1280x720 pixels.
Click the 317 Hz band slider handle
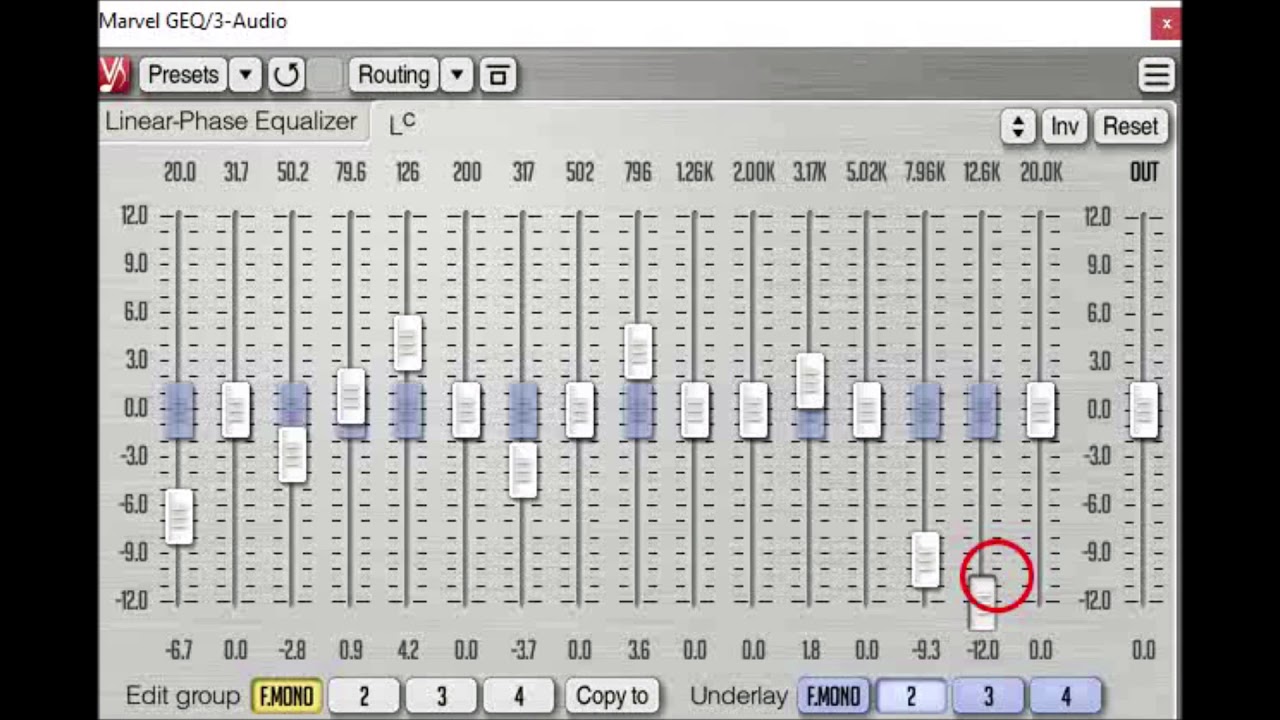click(523, 470)
